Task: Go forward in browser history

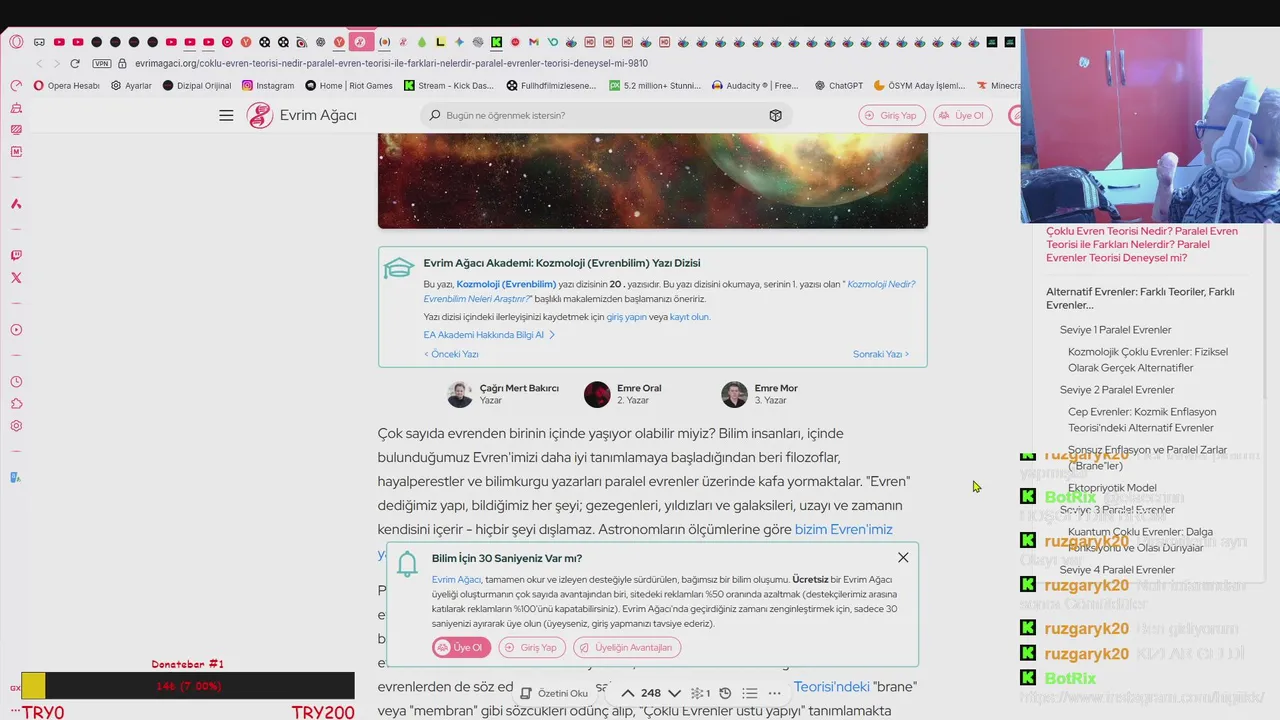Action: point(56,63)
